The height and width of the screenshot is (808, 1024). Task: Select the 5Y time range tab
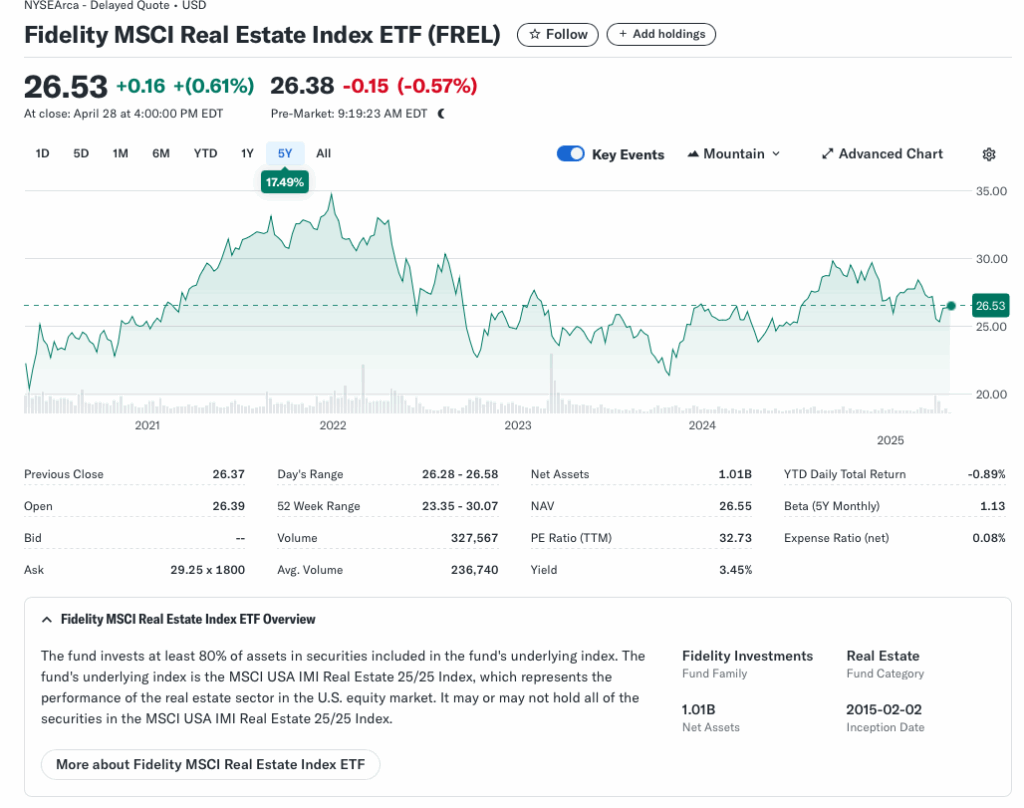285,154
